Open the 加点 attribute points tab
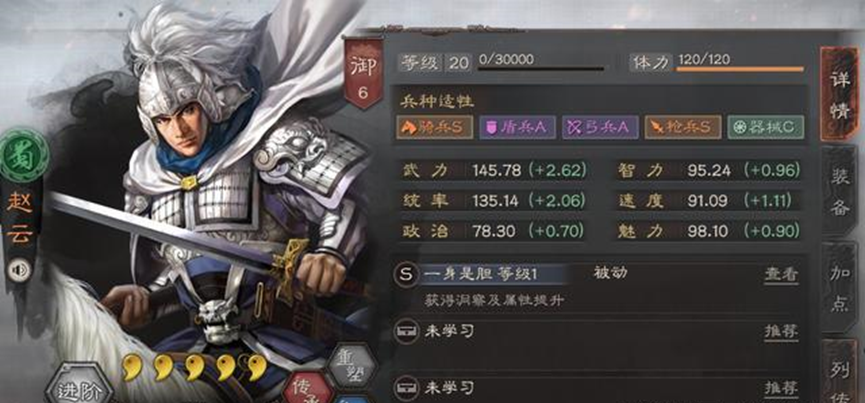 (840, 288)
